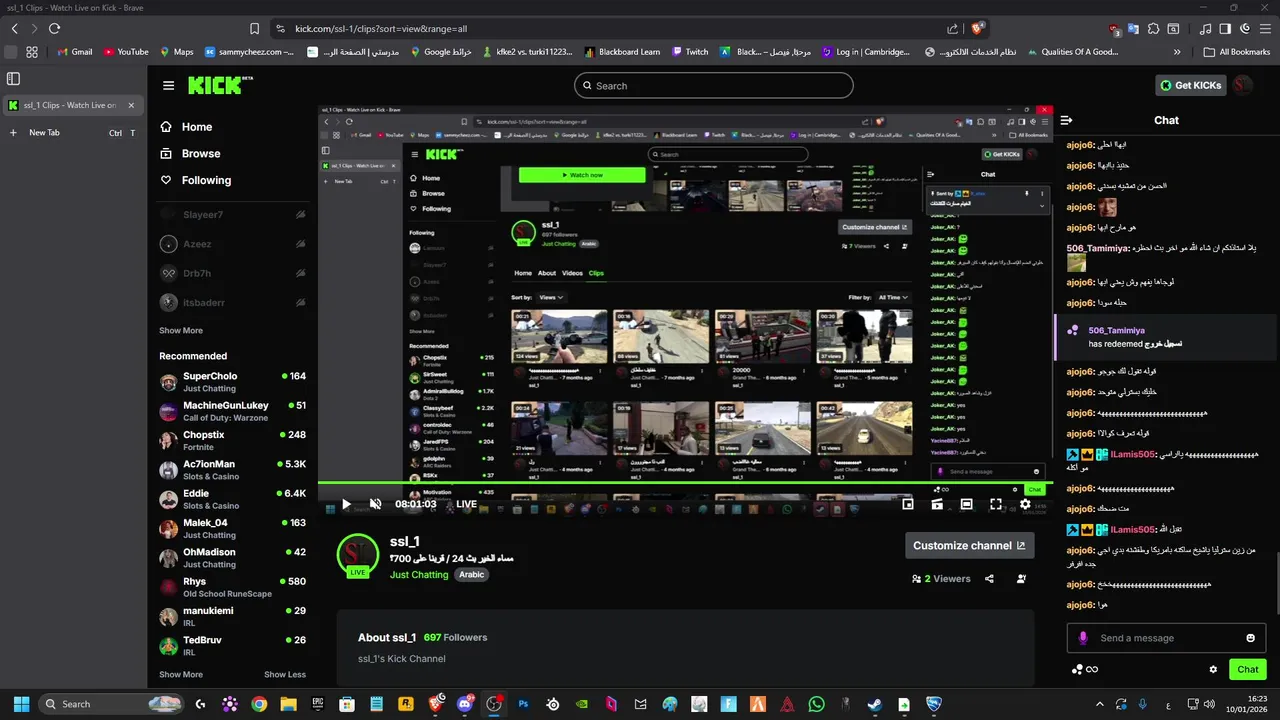Open Twitch bookmark
This screenshot has height=720, width=1280.
690,52
